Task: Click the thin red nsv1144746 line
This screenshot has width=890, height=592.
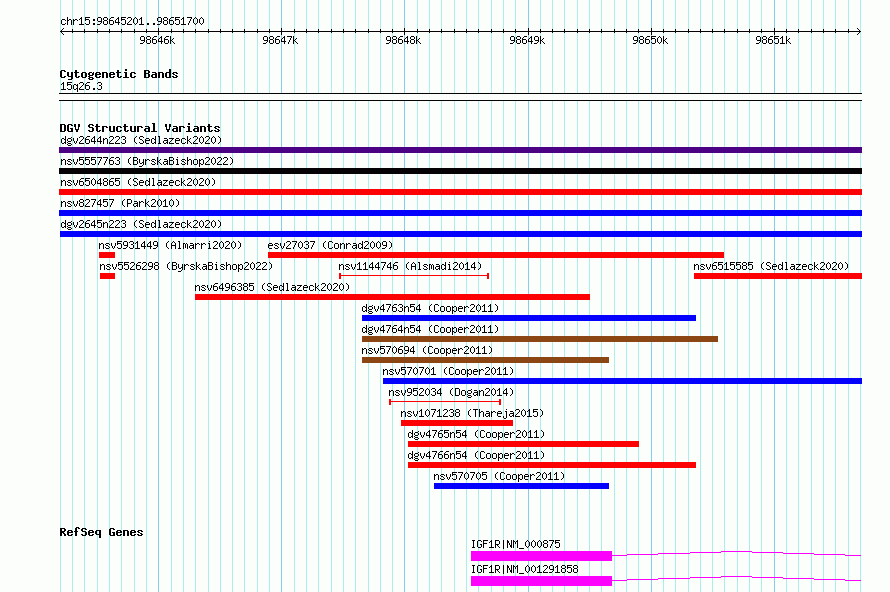Action: coord(414,276)
